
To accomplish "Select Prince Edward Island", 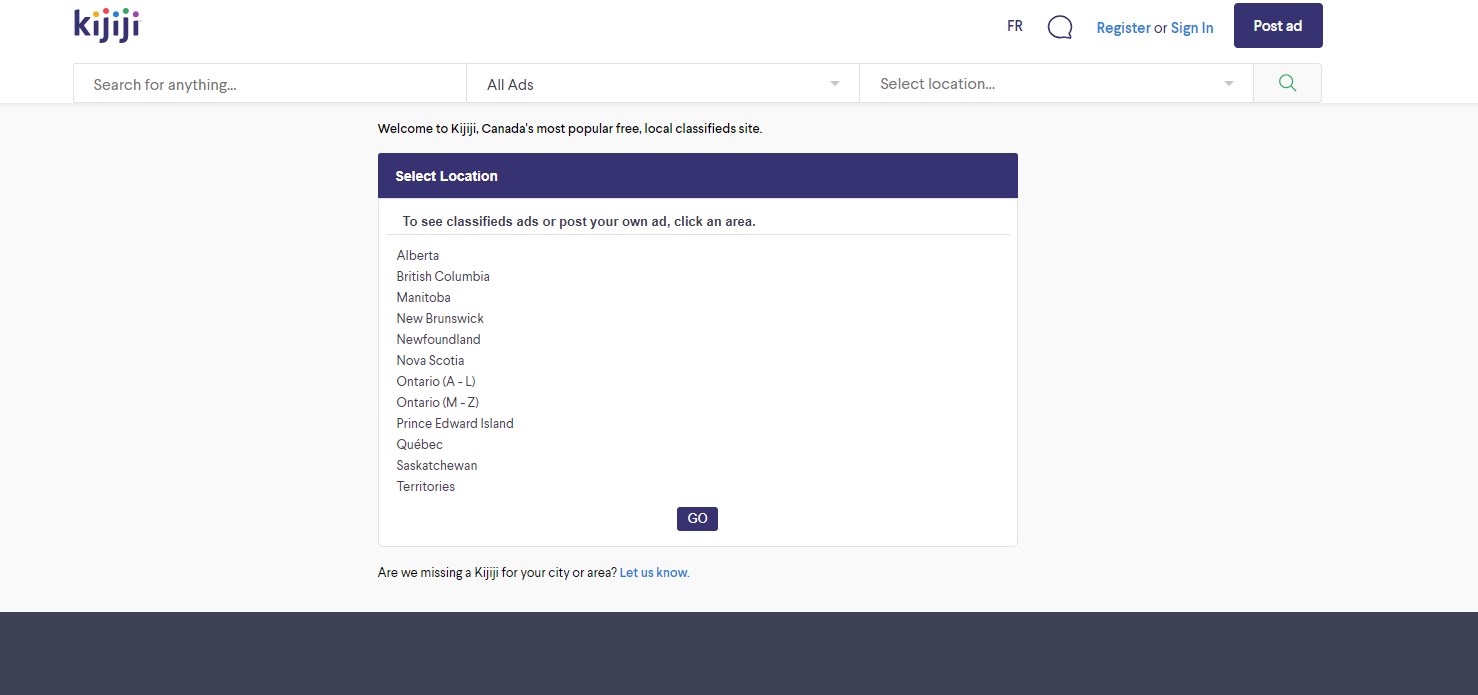I will pyautogui.click(x=455, y=424).
